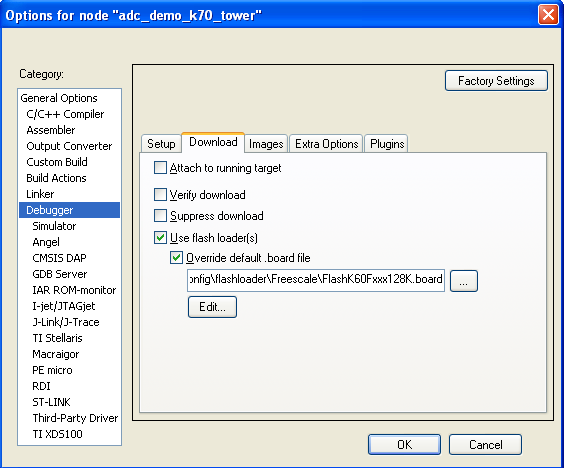Click the Factory Settings button
Screen dimensions: 564x468
[x=496, y=81]
